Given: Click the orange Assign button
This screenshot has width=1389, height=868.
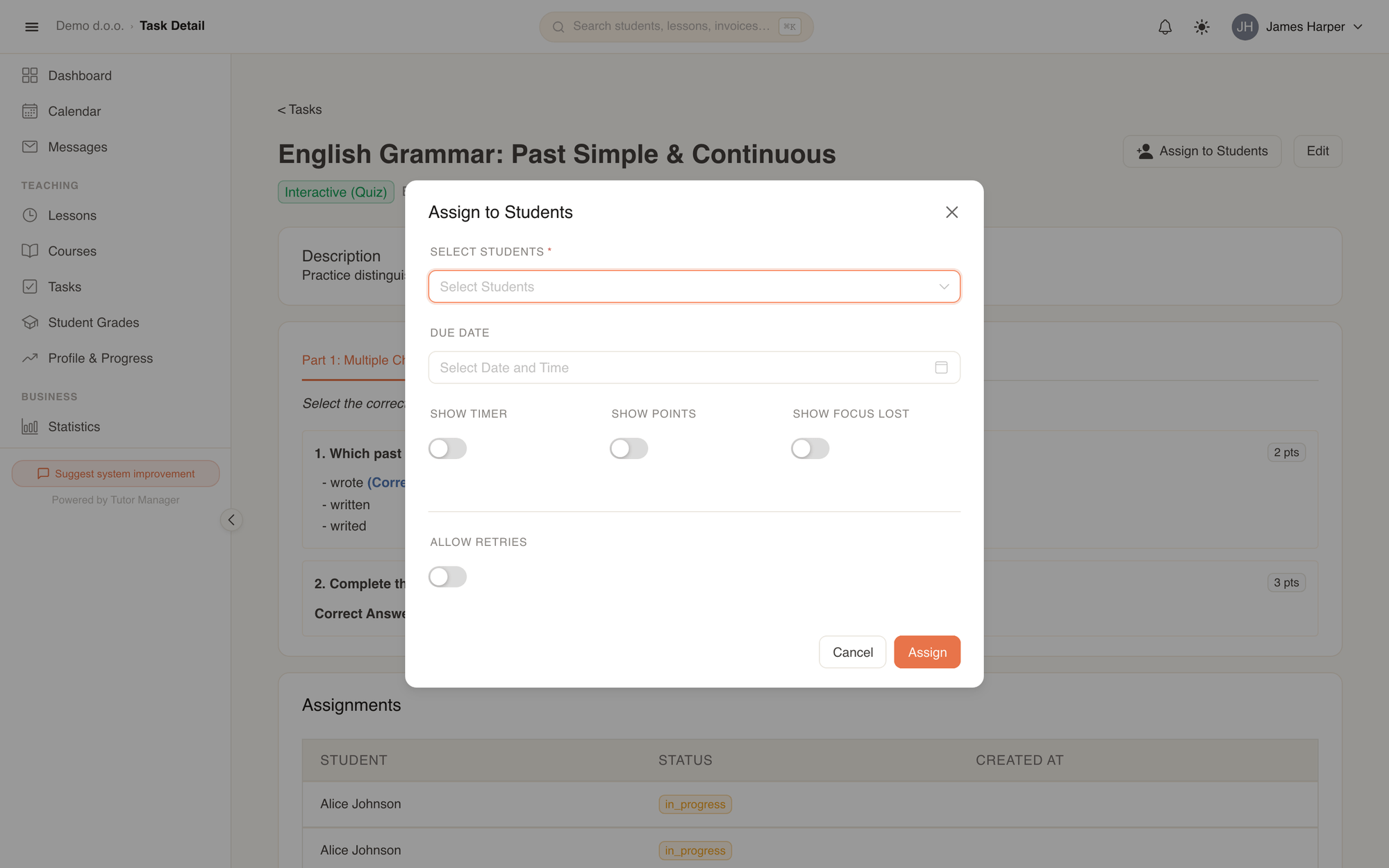Looking at the screenshot, I should coord(927,652).
